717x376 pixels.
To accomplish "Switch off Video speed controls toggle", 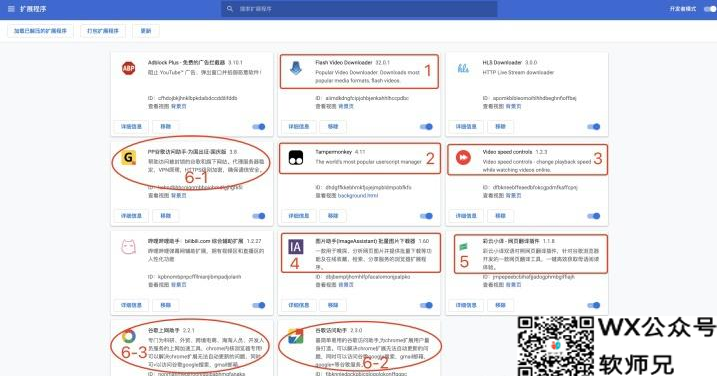I will 594,216.
